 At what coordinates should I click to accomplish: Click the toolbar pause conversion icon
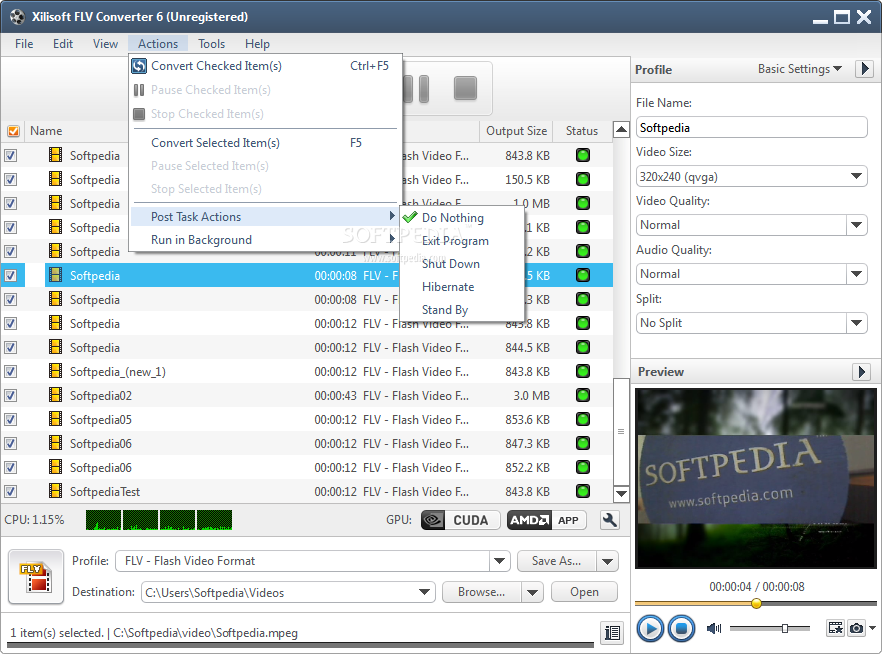click(x=417, y=89)
